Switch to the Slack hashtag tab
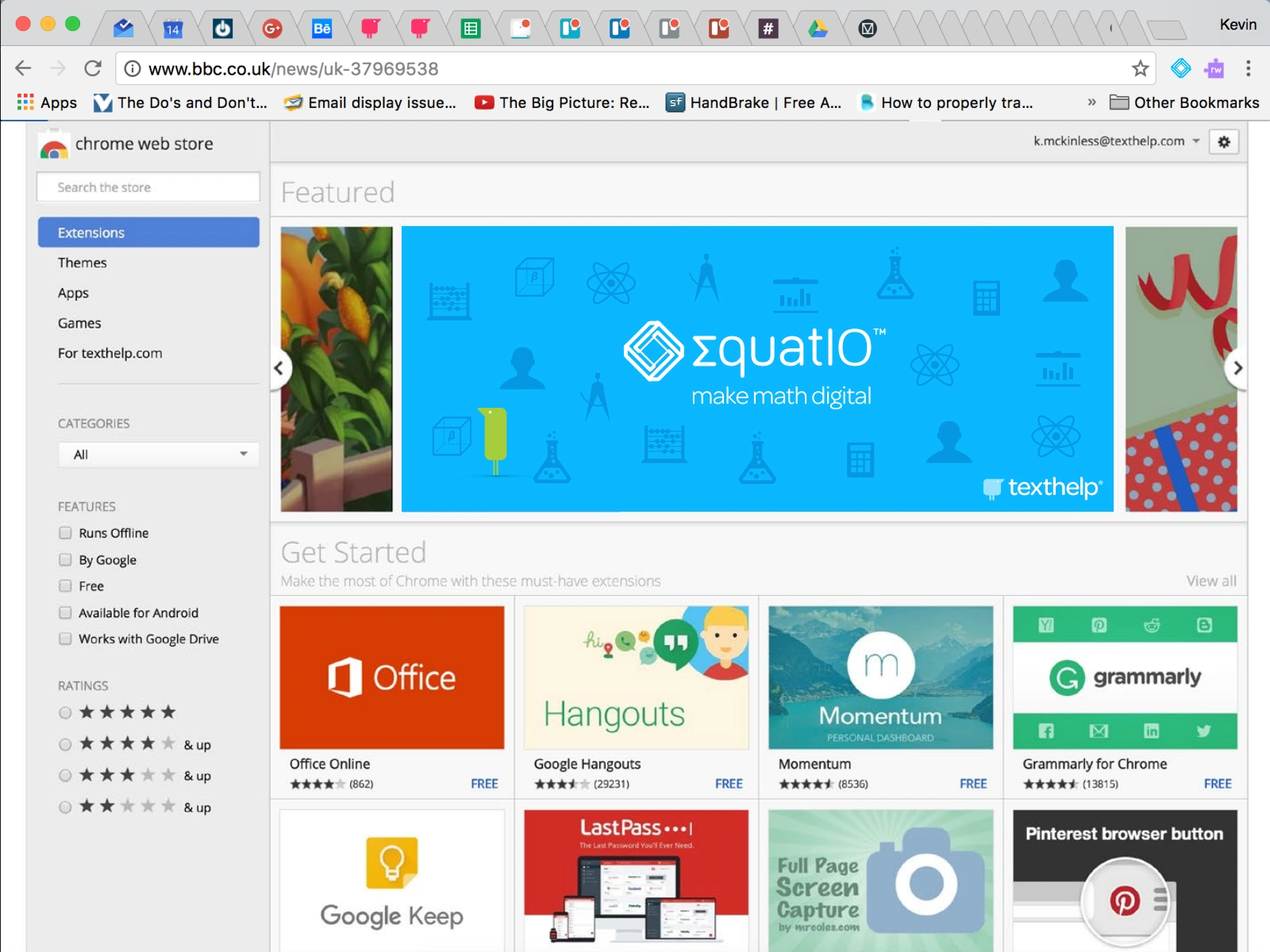 click(768, 29)
